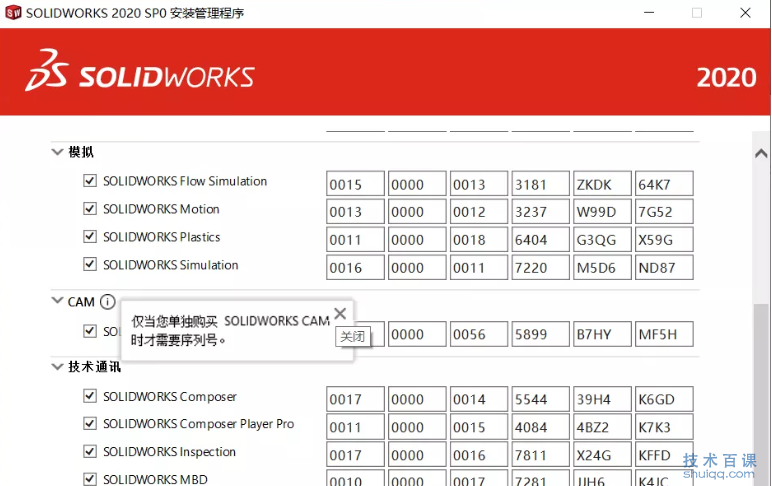Click Inspection serial field X24G
This screenshot has width=772, height=486.
pyautogui.click(x=602, y=454)
